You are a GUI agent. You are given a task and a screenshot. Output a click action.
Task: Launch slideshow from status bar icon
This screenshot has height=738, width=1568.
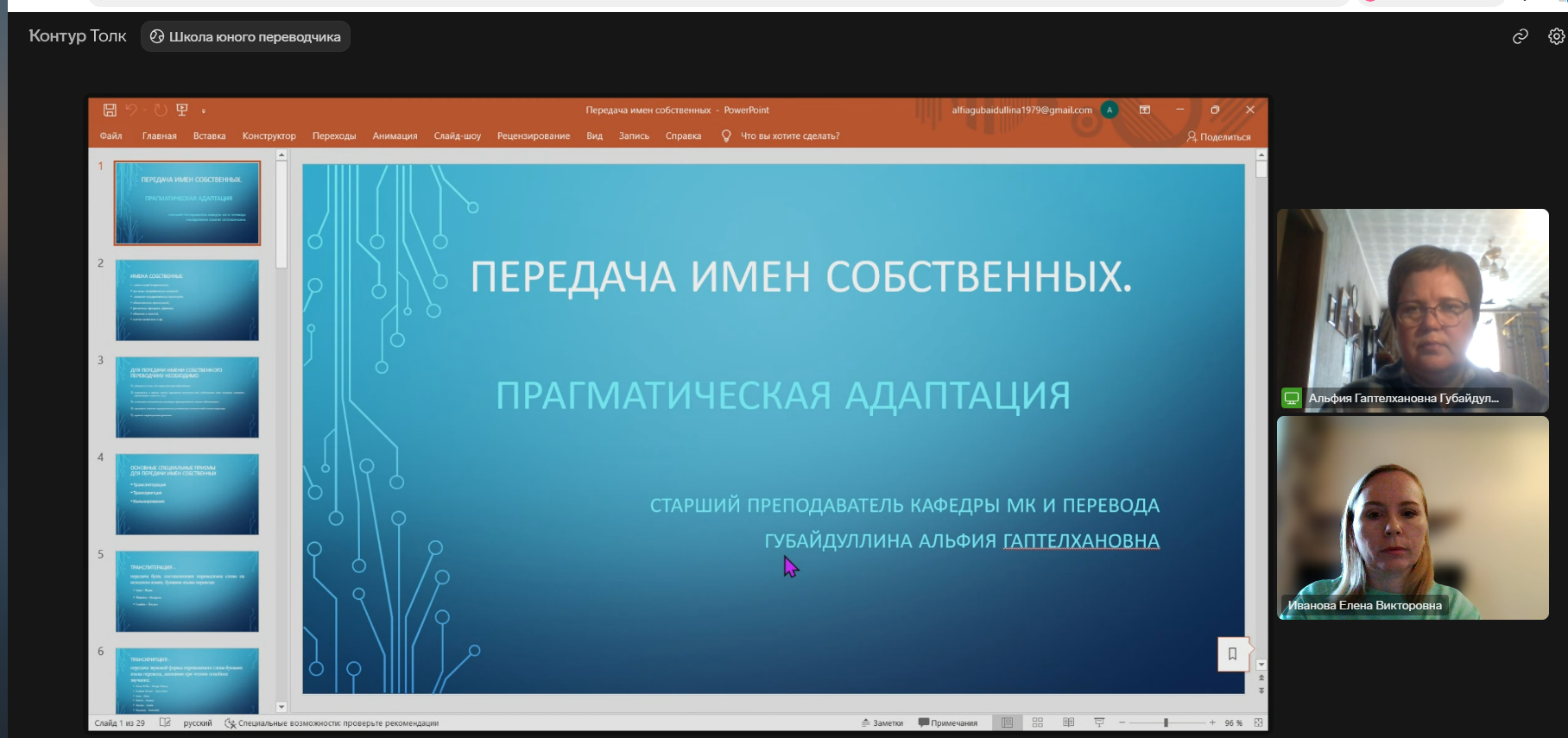coord(1099,722)
